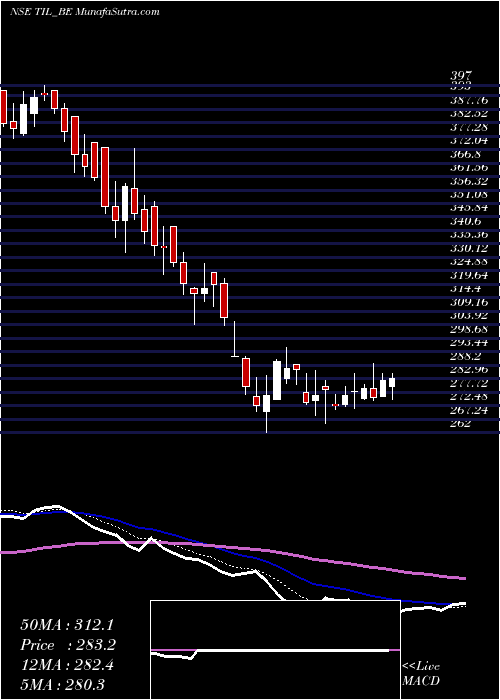Click the 282.96 price axis label
The width and height of the screenshot is (500, 700).
[468, 370]
